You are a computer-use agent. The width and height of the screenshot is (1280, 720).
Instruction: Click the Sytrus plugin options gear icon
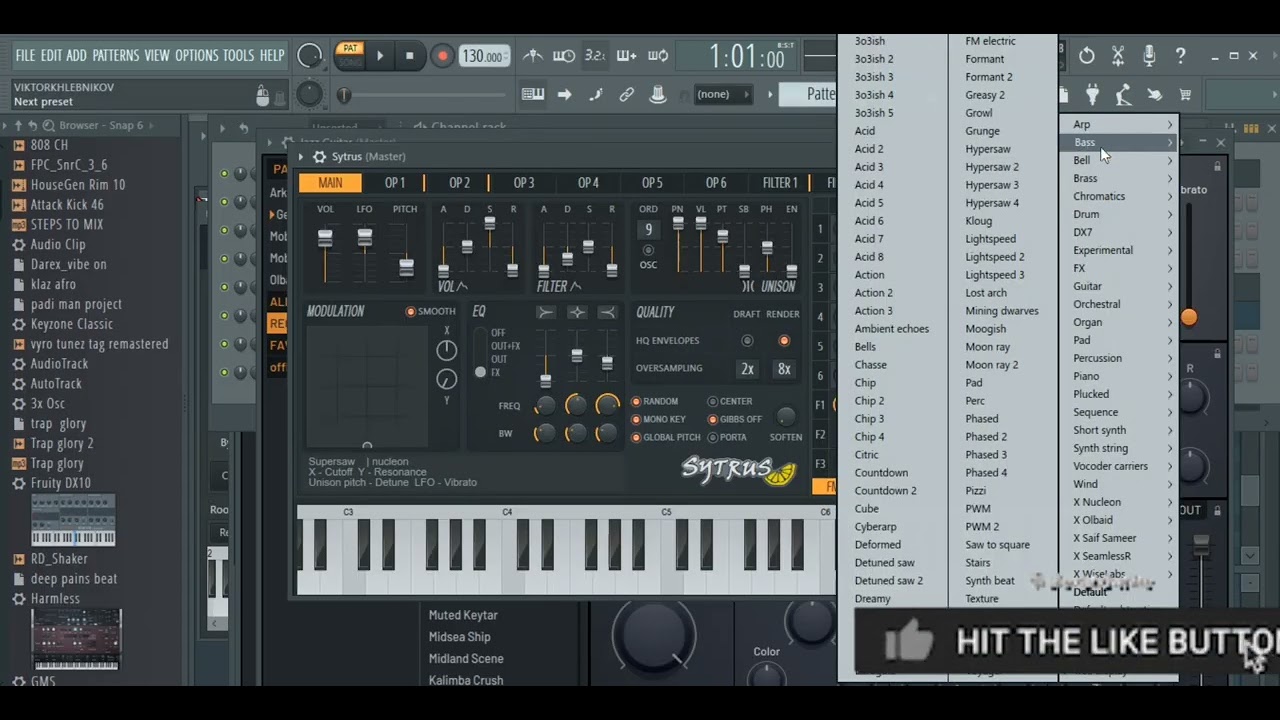click(319, 157)
